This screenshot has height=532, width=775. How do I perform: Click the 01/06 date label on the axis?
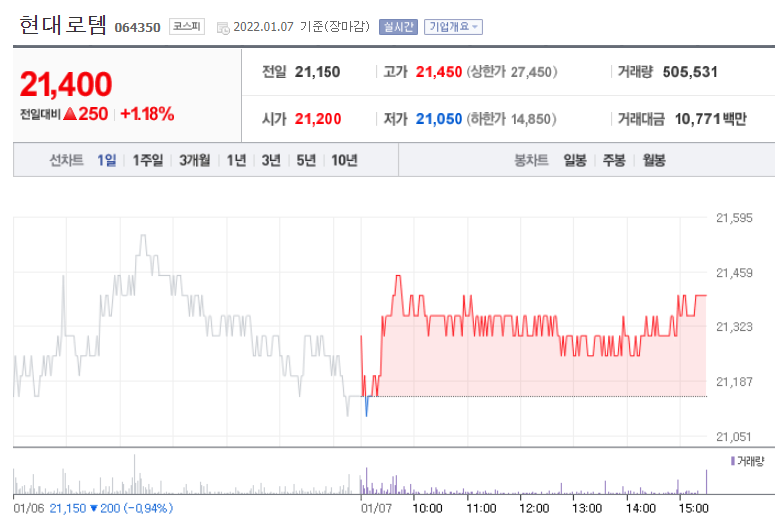click(x=29, y=508)
